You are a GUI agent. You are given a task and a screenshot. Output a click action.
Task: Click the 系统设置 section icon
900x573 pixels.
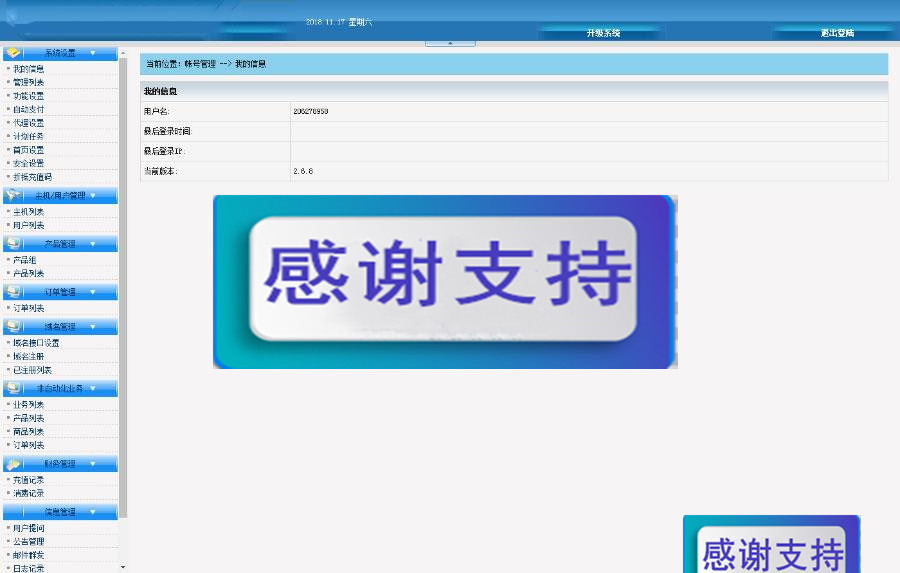coord(13,53)
